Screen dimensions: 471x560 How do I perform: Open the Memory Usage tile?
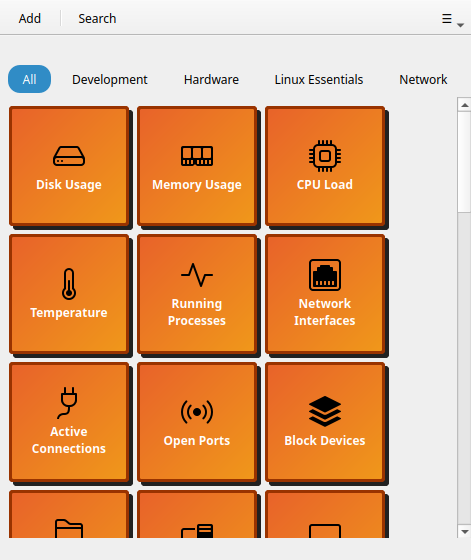[197, 166]
